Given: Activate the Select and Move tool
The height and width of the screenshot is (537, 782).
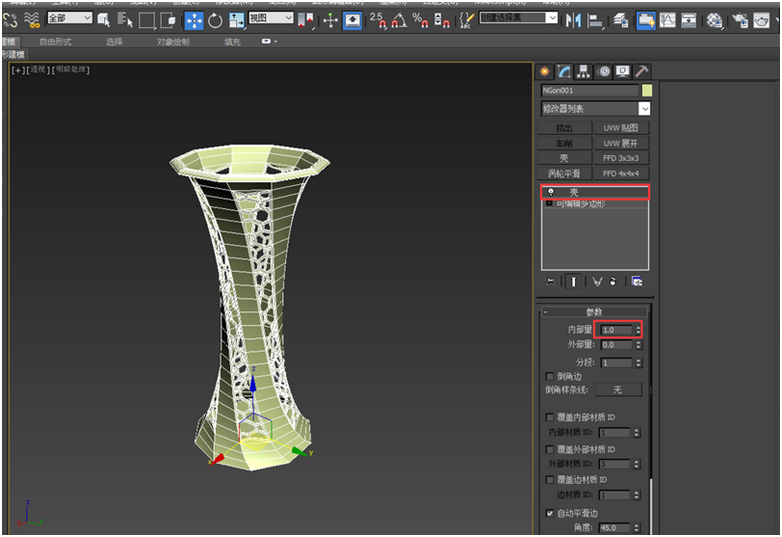Looking at the screenshot, I should [194, 20].
